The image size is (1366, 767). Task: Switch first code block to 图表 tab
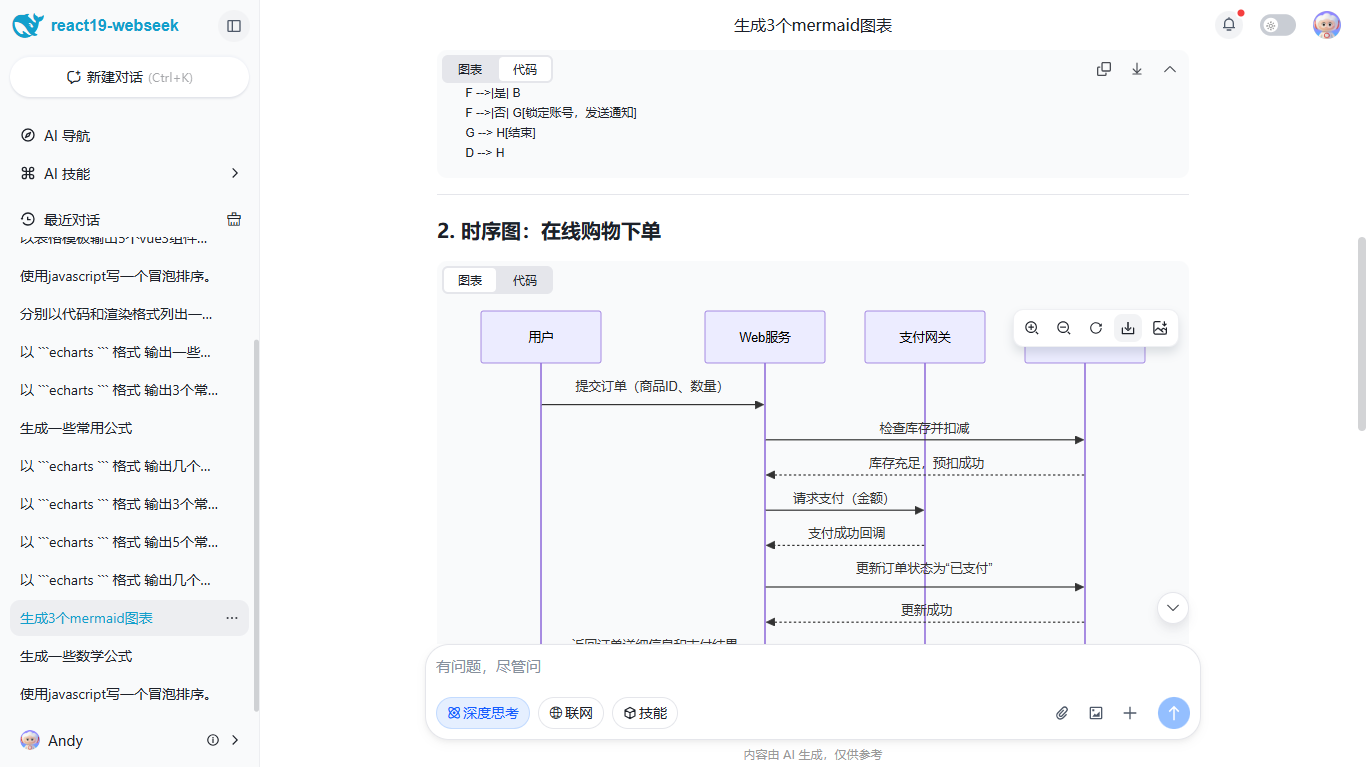pyautogui.click(x=470, y=69)
